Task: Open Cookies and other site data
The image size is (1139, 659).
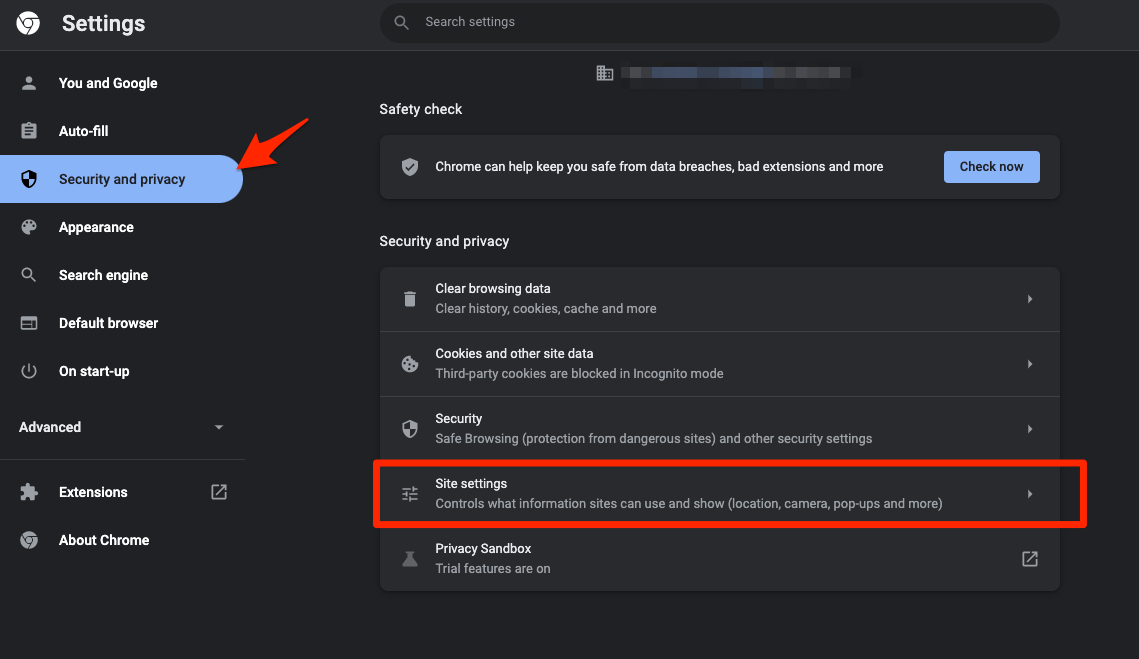Action: pos(719,364)
